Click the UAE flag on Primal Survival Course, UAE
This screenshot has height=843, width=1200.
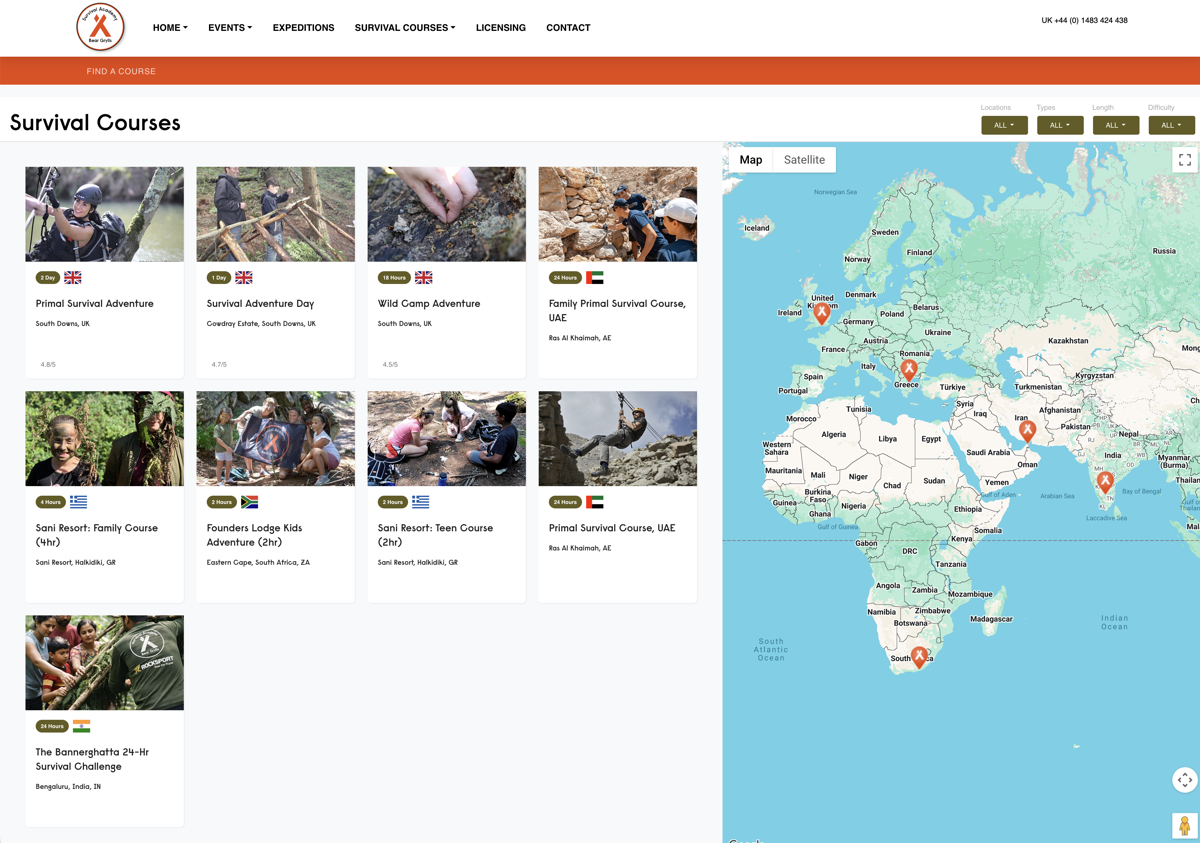coord(595,502)
